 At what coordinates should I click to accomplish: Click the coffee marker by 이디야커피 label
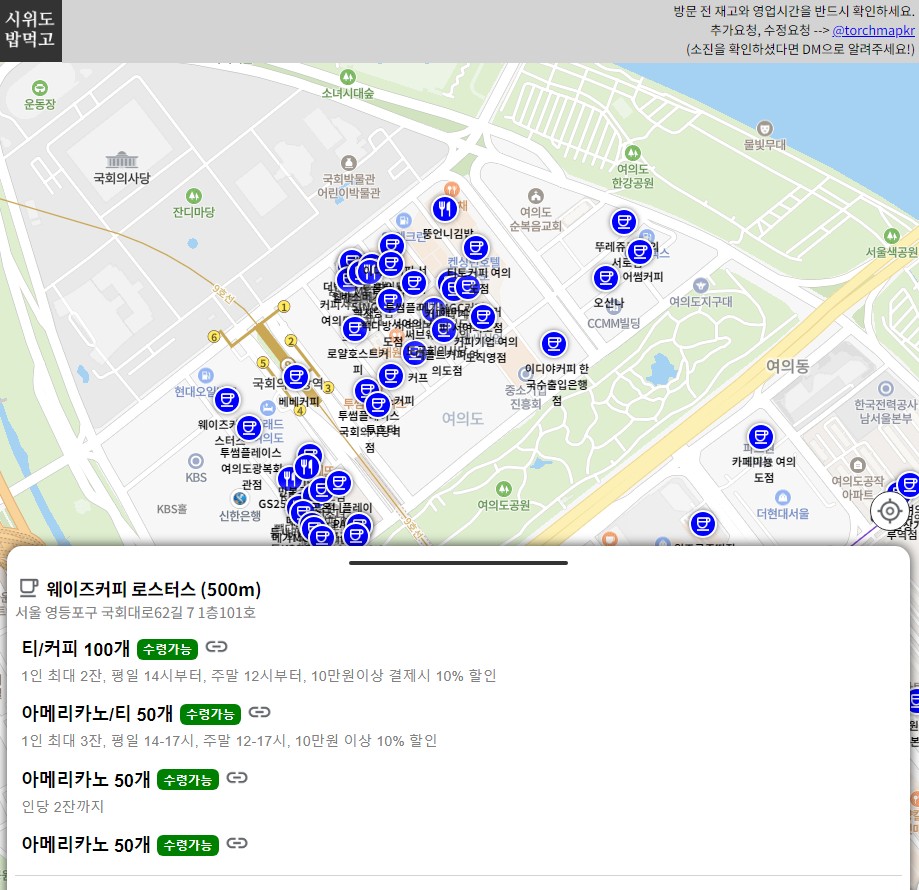[x=554, y=344]
